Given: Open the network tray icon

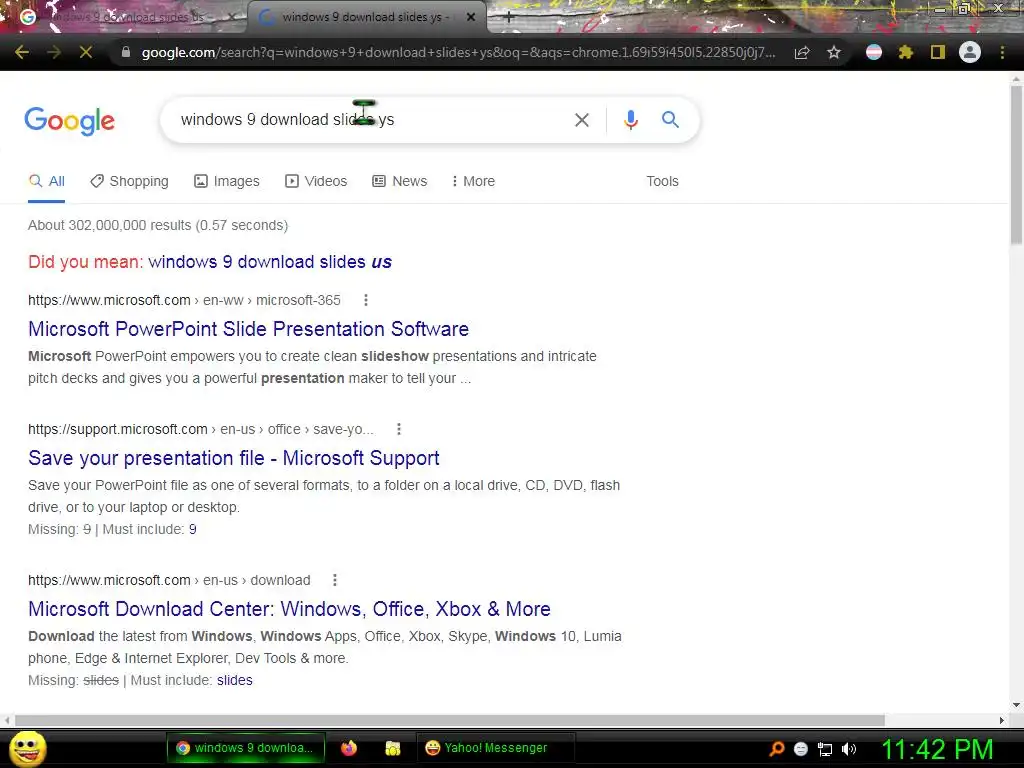Looking at the screenshot, I should point(825,749).
